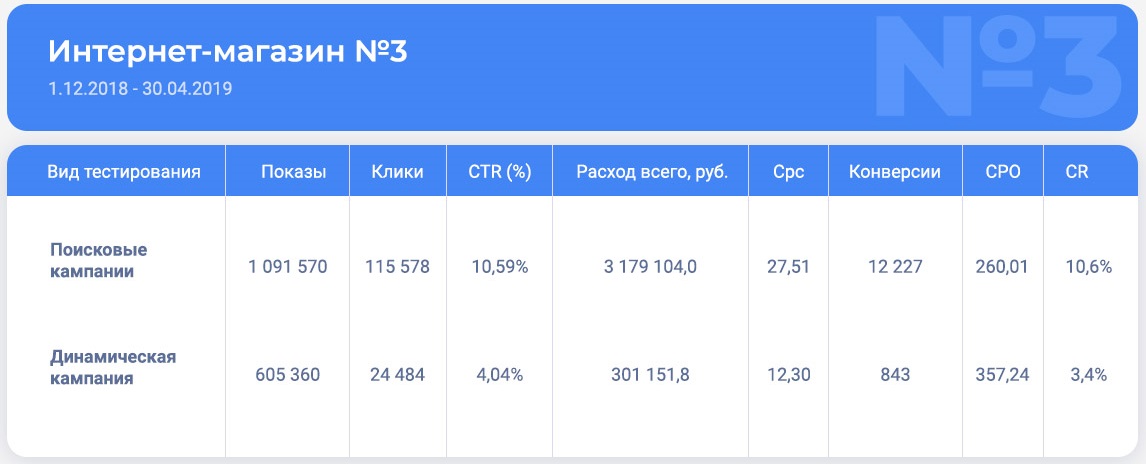Click the "Конверсии" column header

tap(895, 171)
